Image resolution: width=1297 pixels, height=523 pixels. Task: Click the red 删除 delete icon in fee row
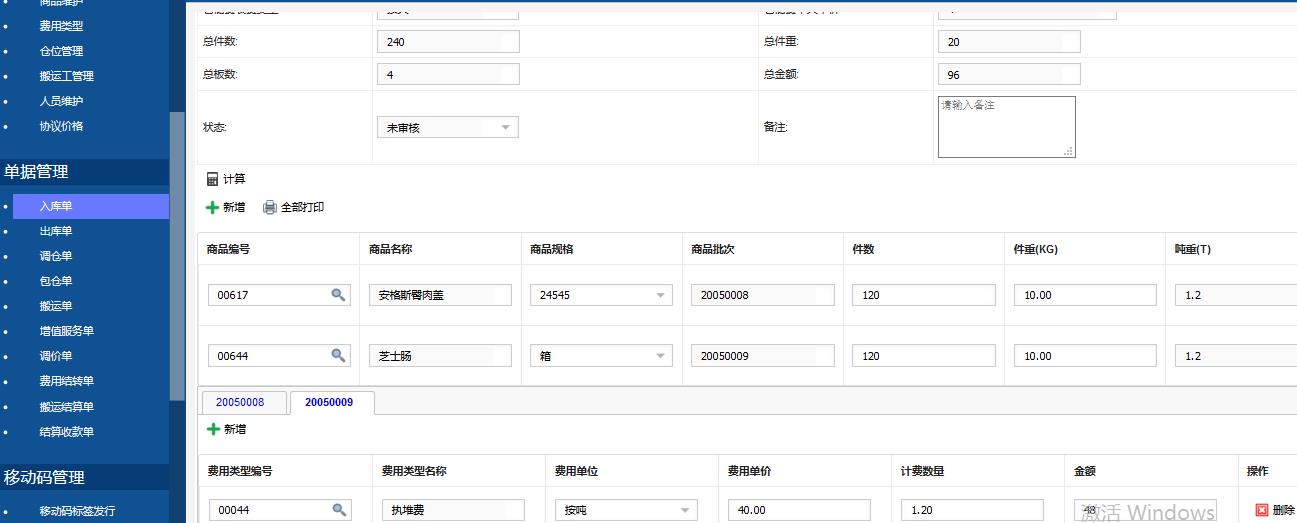point(1261,509)
